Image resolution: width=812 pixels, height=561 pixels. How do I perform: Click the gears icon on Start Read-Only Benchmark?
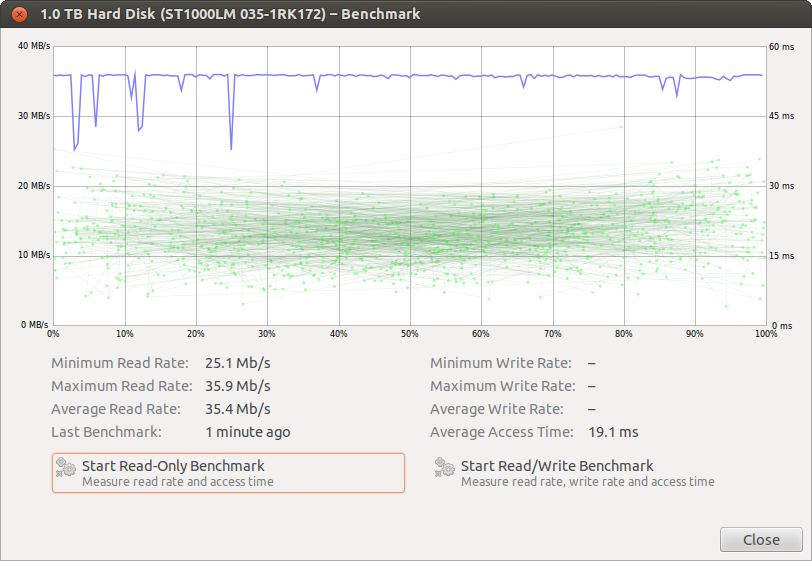click(66, 468)
